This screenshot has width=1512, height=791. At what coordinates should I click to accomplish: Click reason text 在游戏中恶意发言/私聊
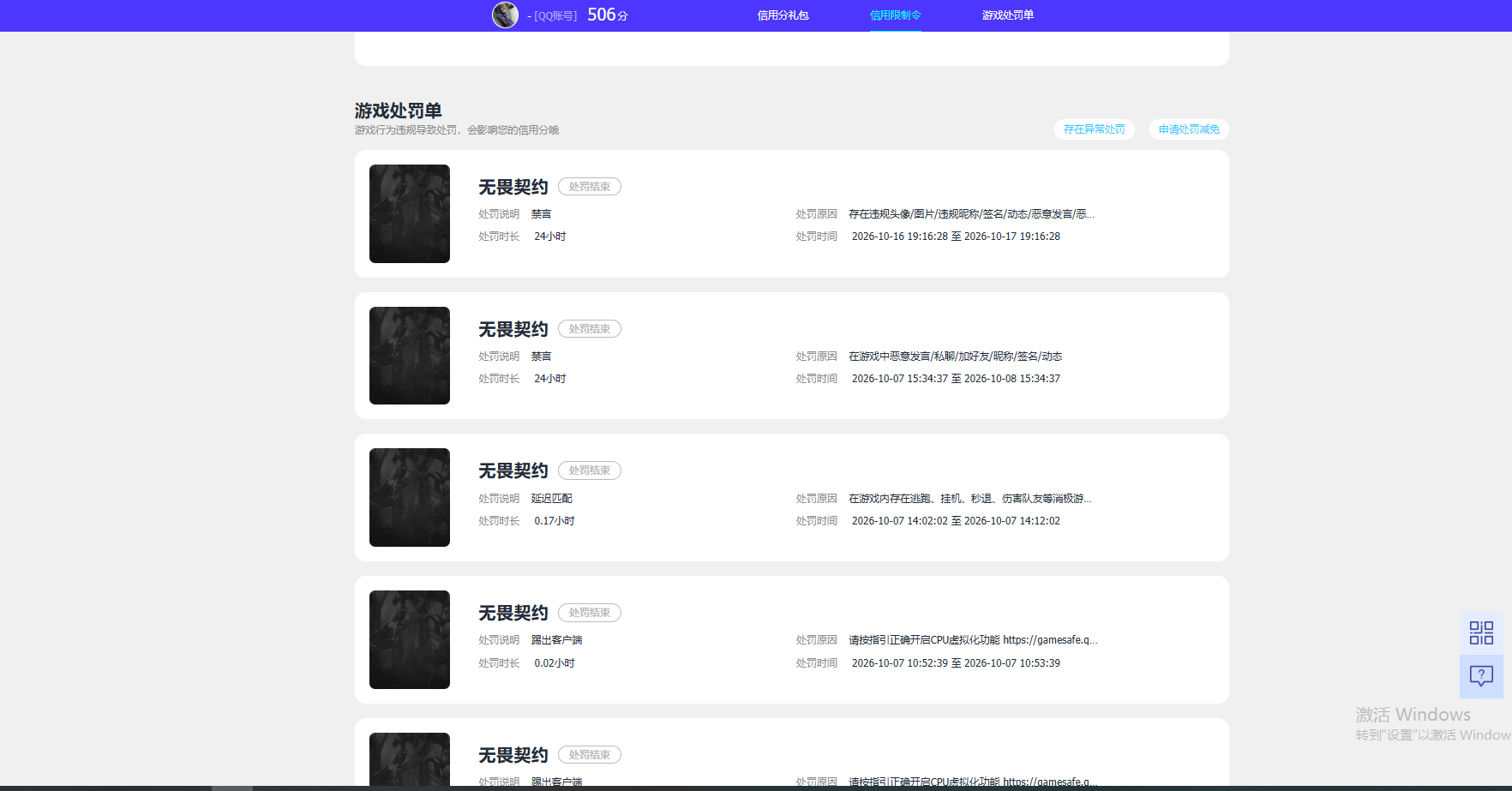(956, 357)
